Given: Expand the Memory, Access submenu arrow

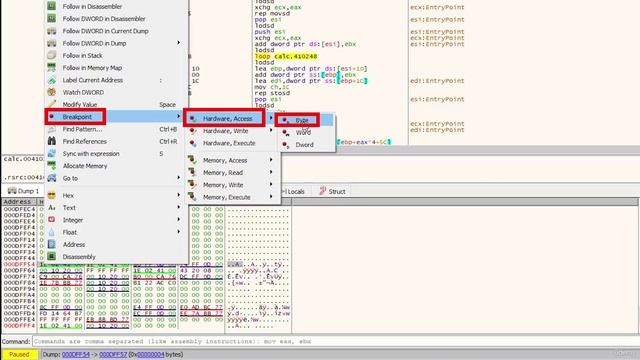Looking at the screenshot, I should [x=271, y=160].
